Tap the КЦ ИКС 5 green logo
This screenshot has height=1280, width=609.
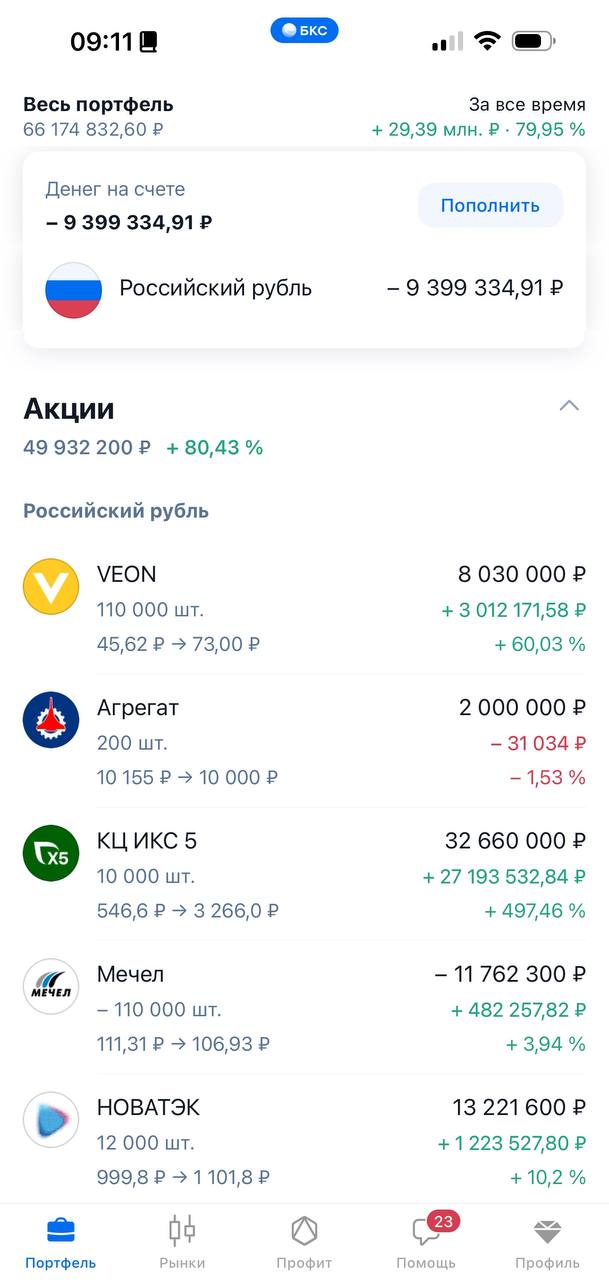point(51,853)
